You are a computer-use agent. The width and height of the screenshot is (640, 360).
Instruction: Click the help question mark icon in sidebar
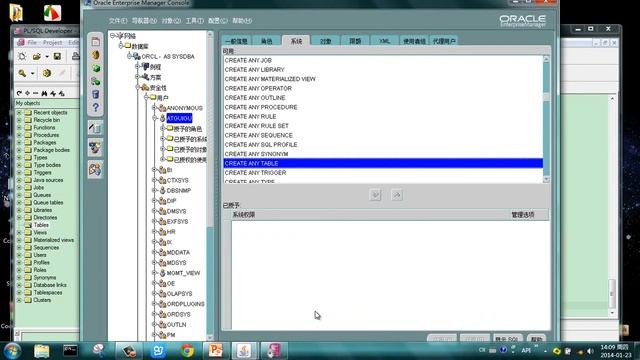96,108
